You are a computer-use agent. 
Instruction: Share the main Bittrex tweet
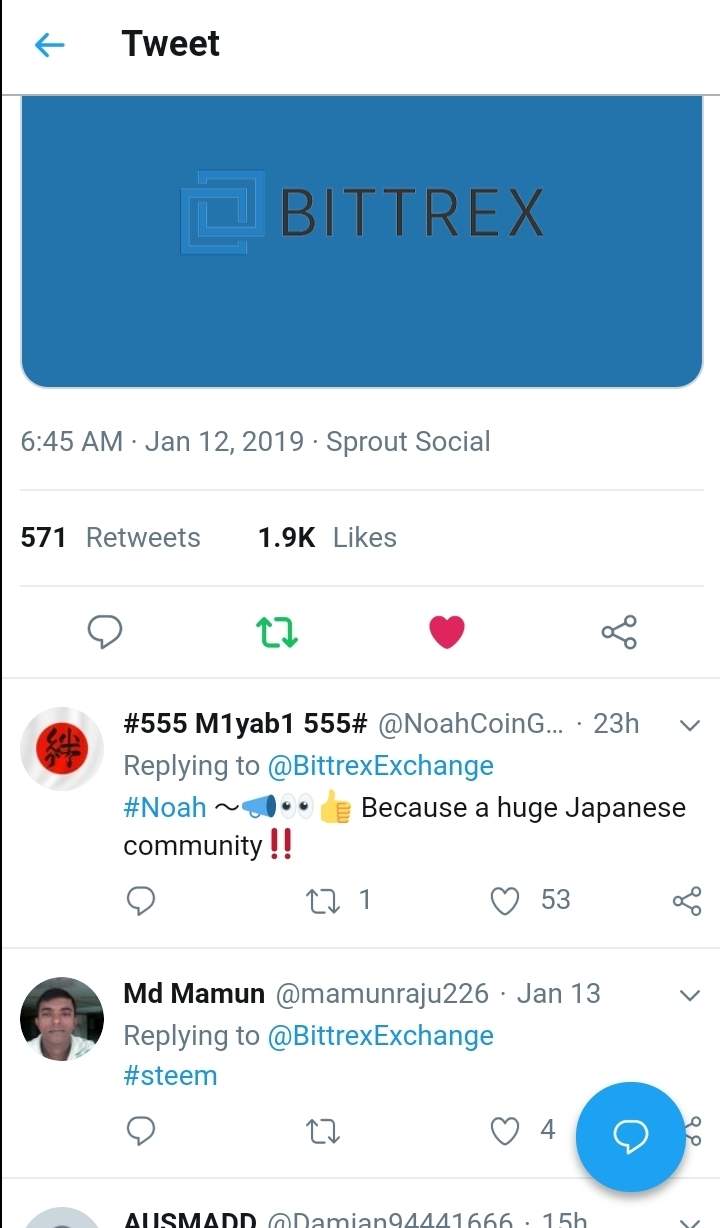(x=619, y=632)
